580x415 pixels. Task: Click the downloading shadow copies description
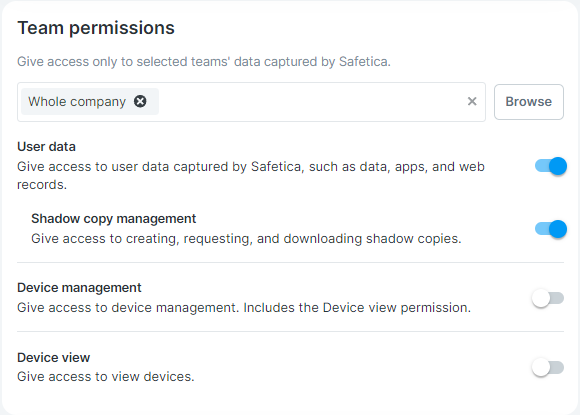[x=246, y=239]
